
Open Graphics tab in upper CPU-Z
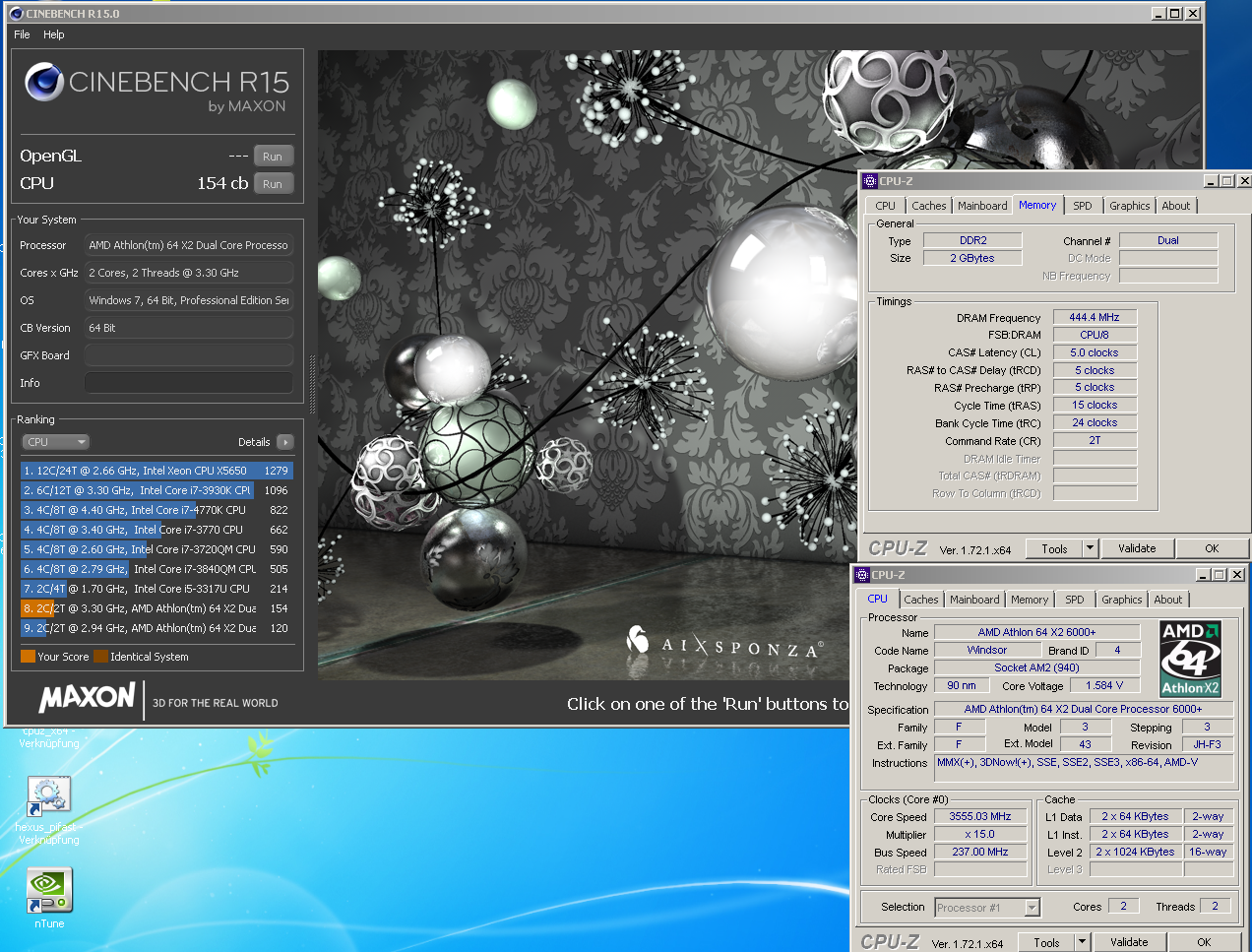pyautogui.click(x=1129, y=206)
